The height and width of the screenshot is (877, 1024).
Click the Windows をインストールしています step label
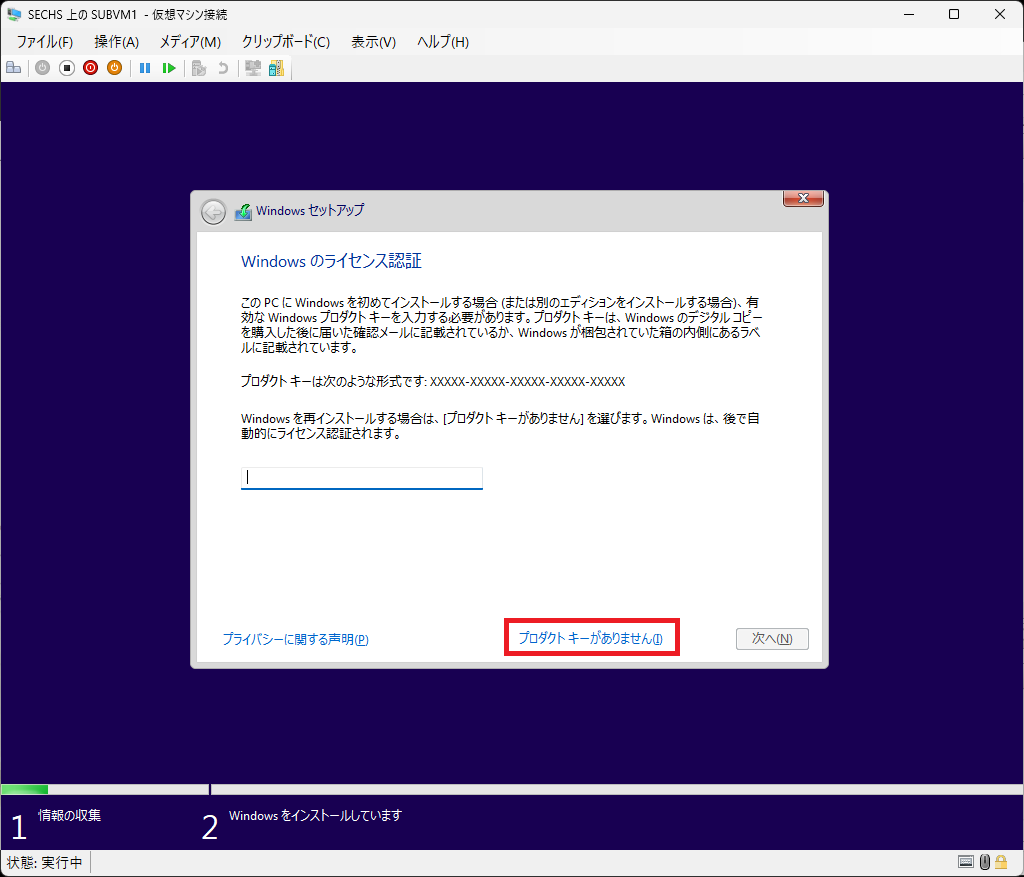pos(315,815)
